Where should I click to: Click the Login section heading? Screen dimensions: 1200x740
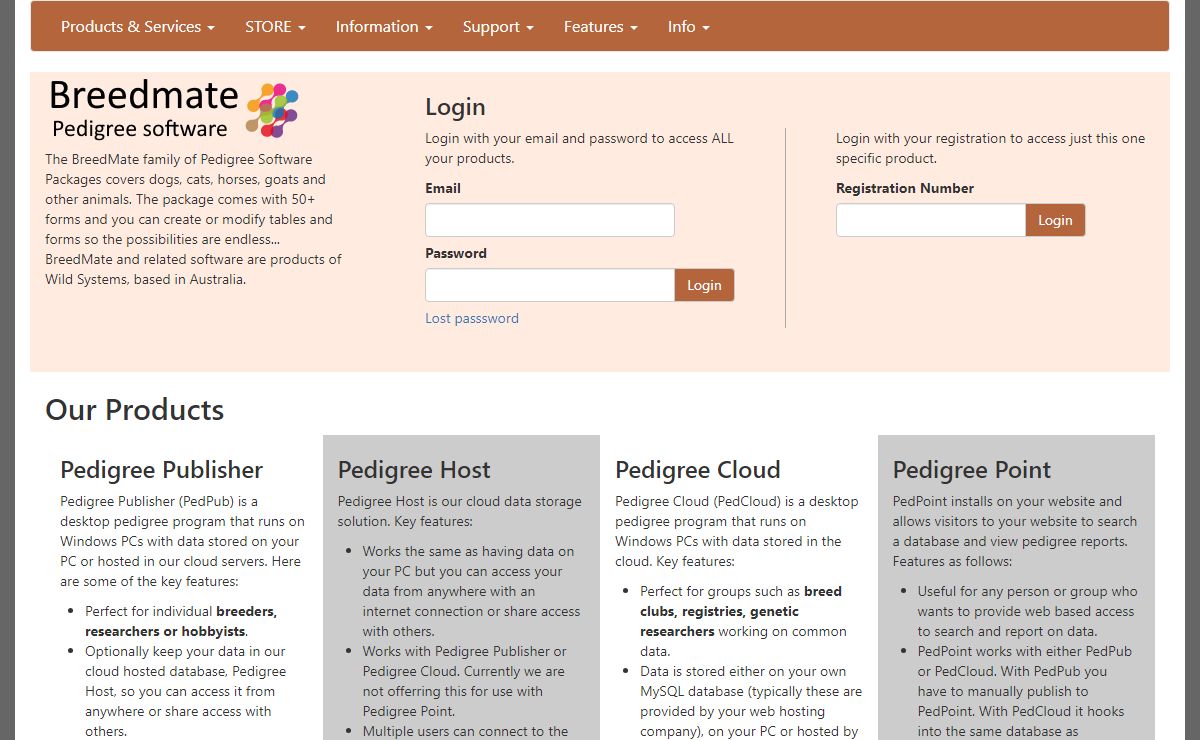(x=455, y=107)
